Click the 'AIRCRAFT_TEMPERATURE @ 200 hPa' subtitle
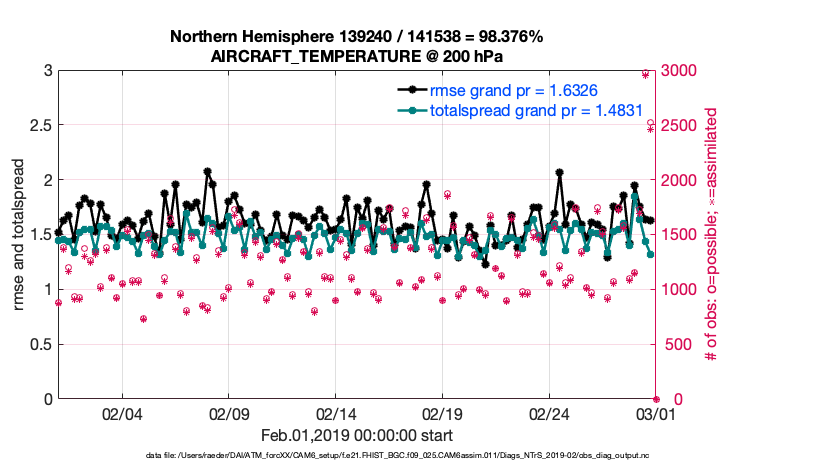This screenshot has width=830, height=470. (356, 56)
